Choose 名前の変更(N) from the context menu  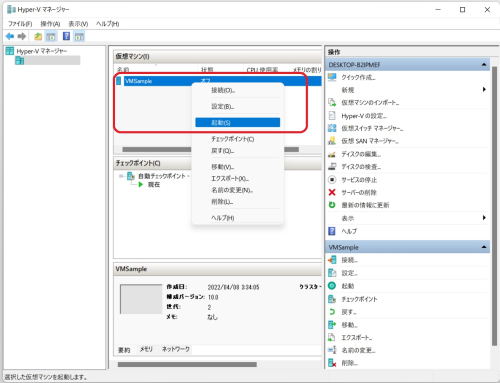point(238,190)
